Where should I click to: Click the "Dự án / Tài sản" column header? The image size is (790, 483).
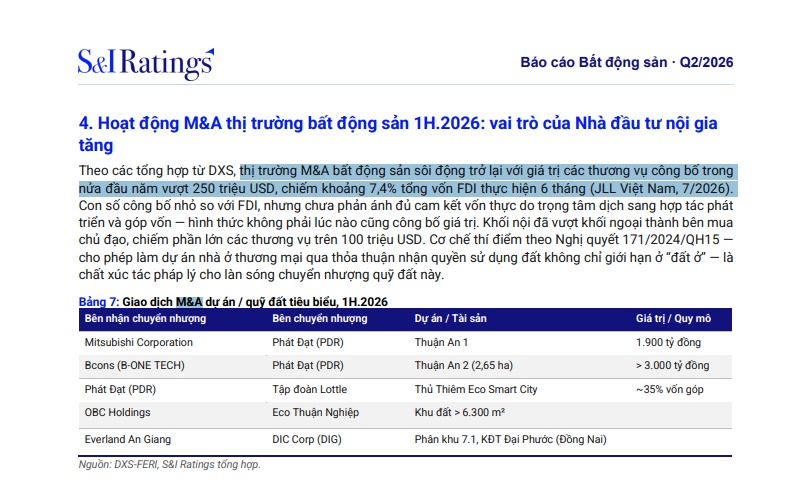pos(450,318)
